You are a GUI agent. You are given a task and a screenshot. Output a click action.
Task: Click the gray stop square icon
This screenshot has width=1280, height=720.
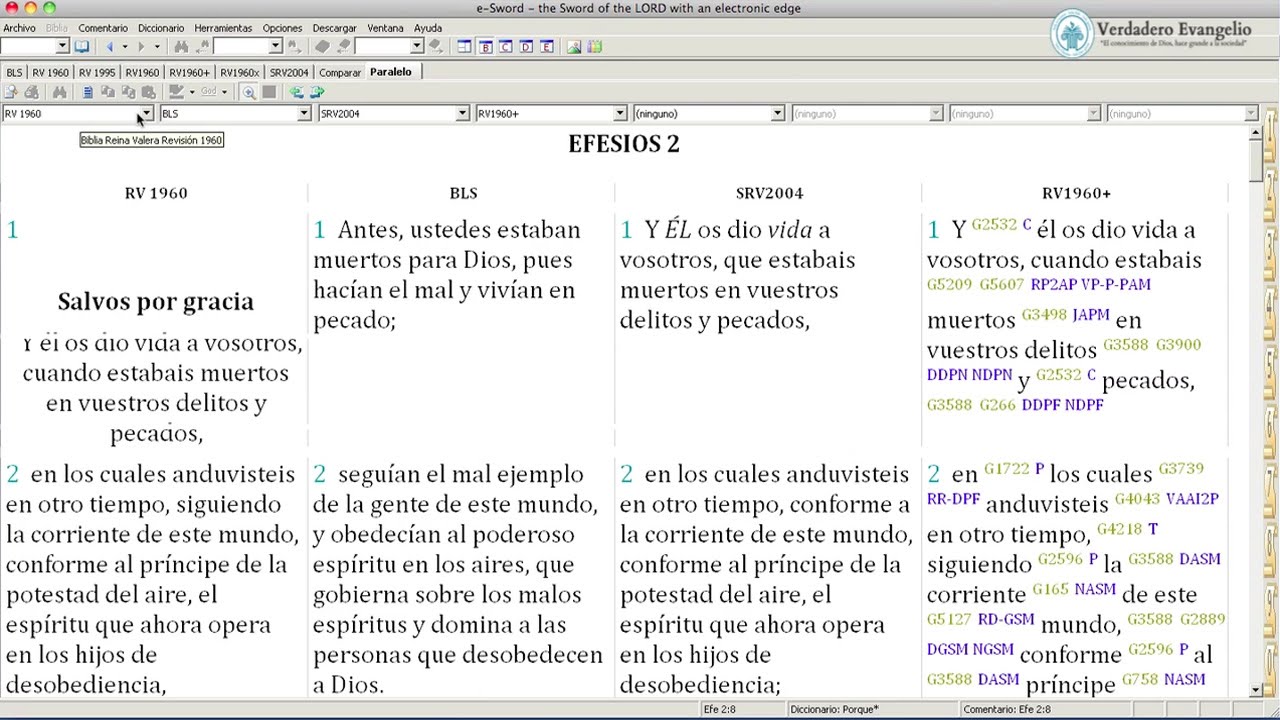click(269, 92)
